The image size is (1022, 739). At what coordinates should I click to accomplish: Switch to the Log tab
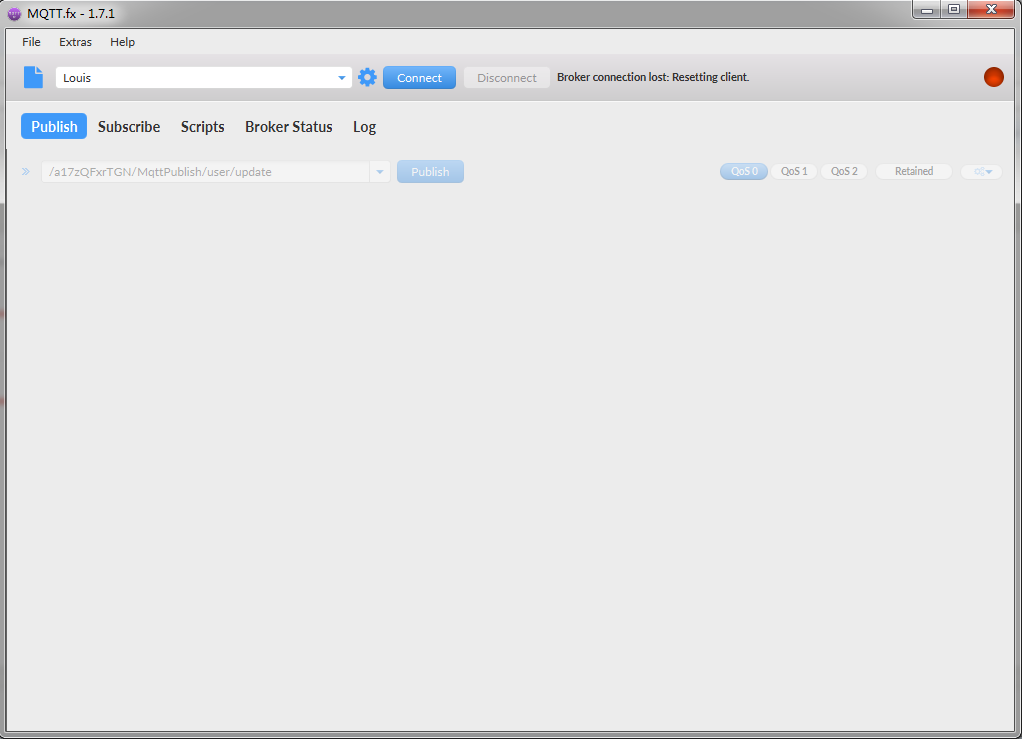tap(364, 126)
